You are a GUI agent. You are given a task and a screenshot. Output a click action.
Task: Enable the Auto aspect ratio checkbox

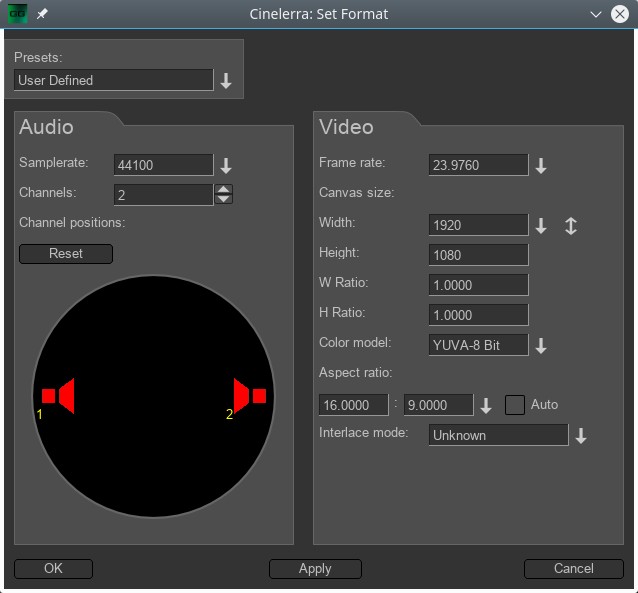(515, 405)
